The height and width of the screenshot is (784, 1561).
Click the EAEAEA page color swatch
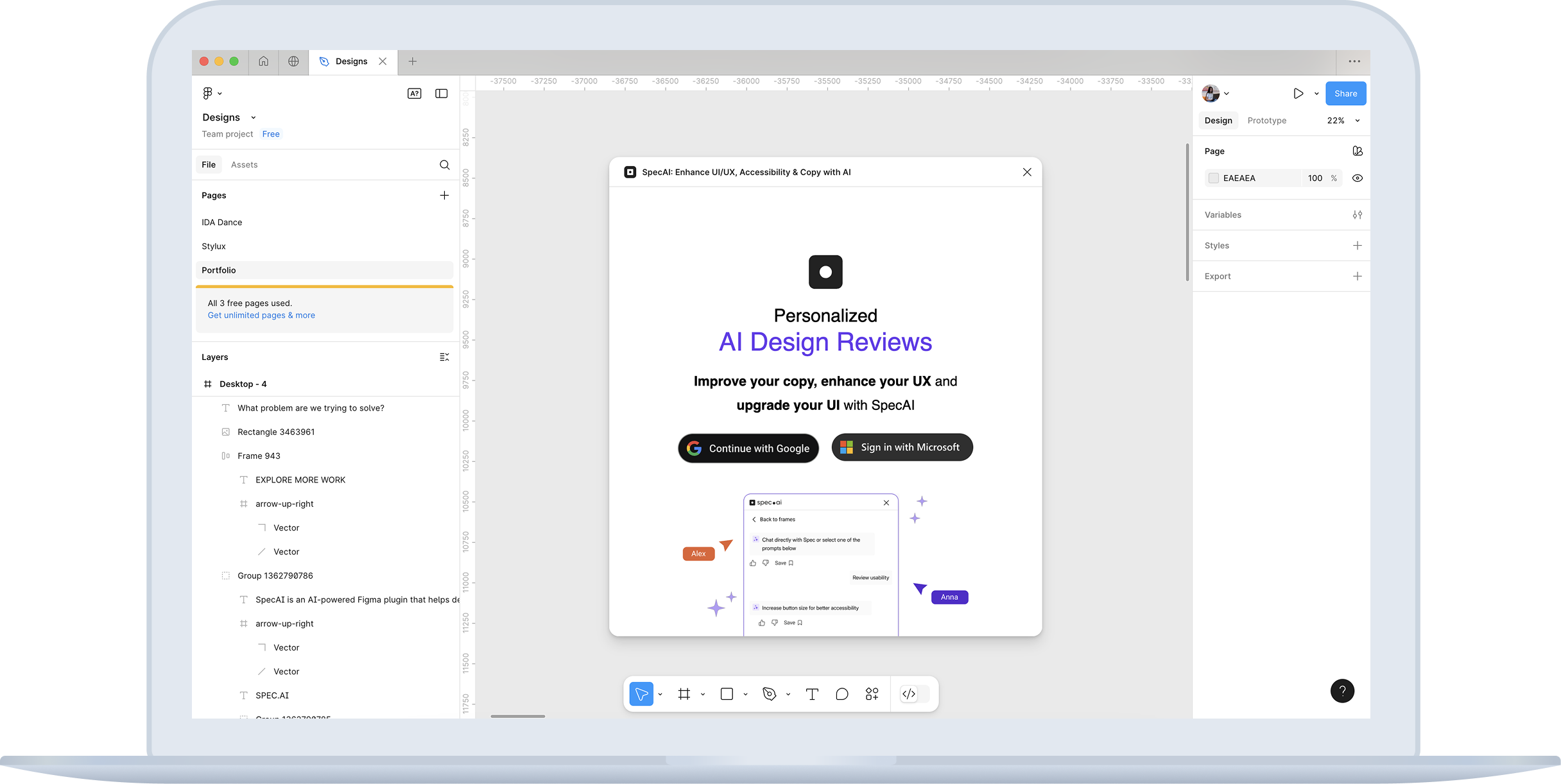pos(1214,178)
